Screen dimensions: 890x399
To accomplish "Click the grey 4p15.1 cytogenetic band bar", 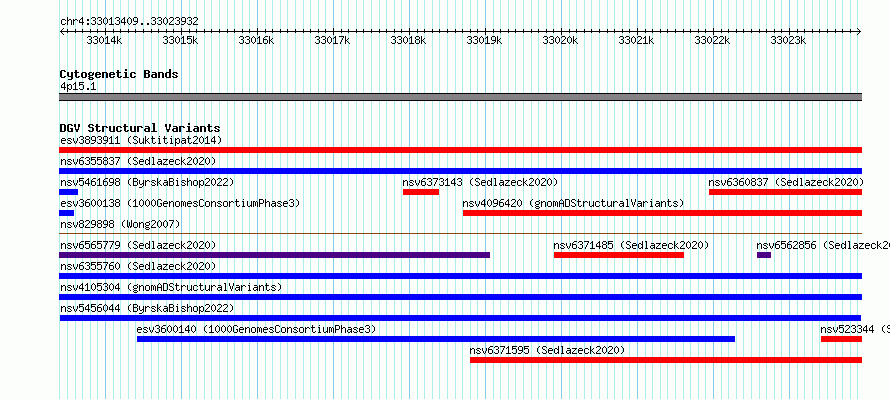I will [460, 97].
